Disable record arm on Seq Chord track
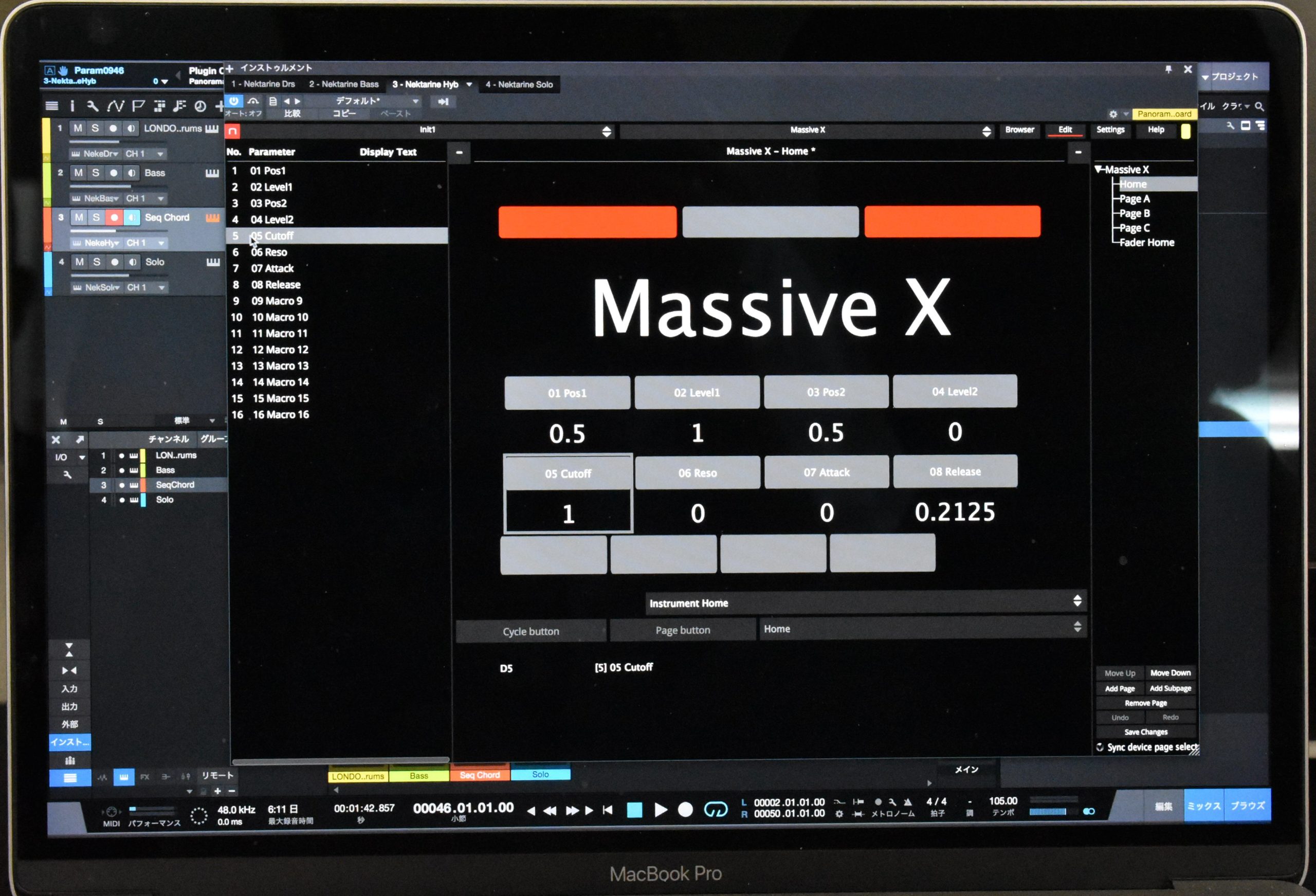 pyautogui.click(x=115, y=217)
